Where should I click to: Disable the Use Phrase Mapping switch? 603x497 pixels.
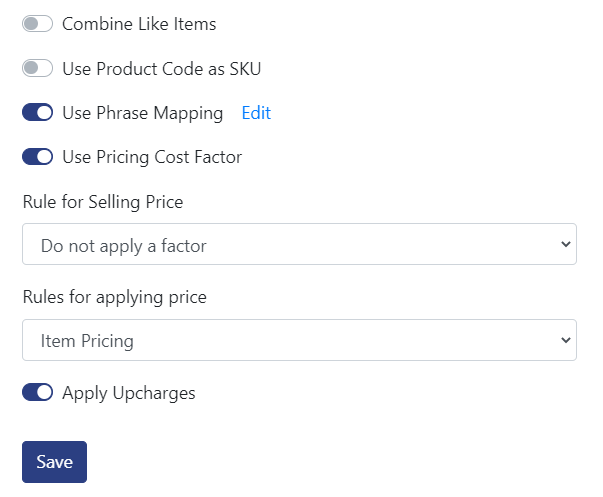point(37,112)
